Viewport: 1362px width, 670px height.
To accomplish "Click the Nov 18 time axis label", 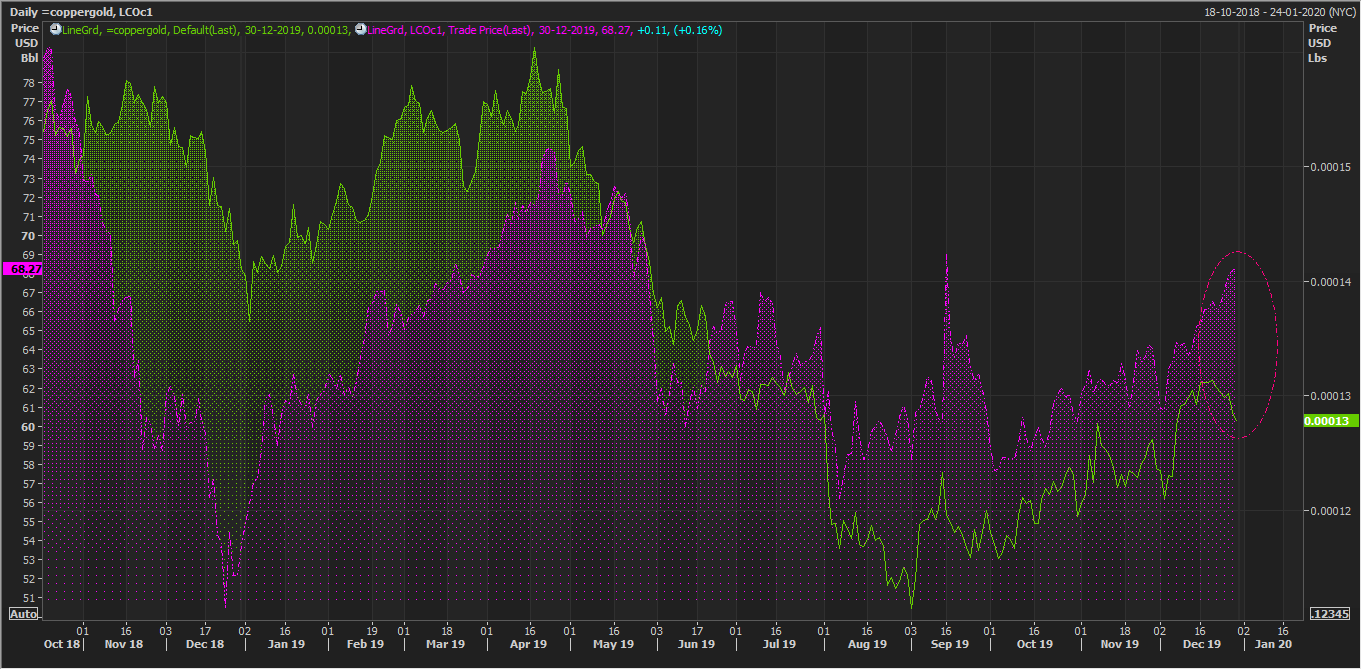I will click(x=124, y=644).
